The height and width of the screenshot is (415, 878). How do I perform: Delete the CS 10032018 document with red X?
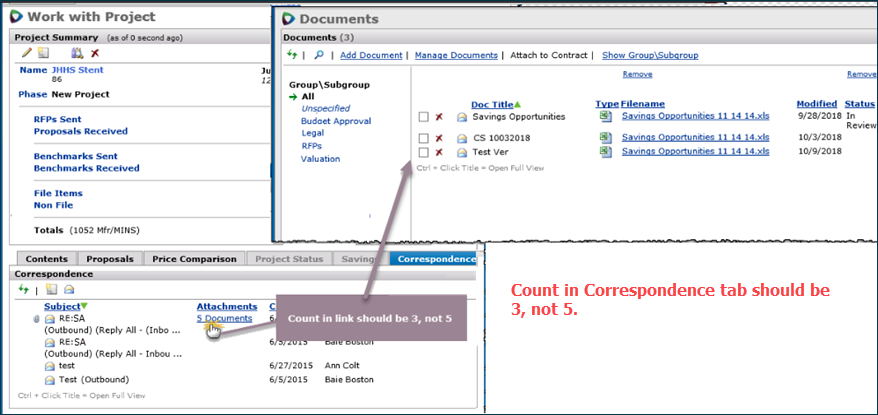(x=439, y=138)
